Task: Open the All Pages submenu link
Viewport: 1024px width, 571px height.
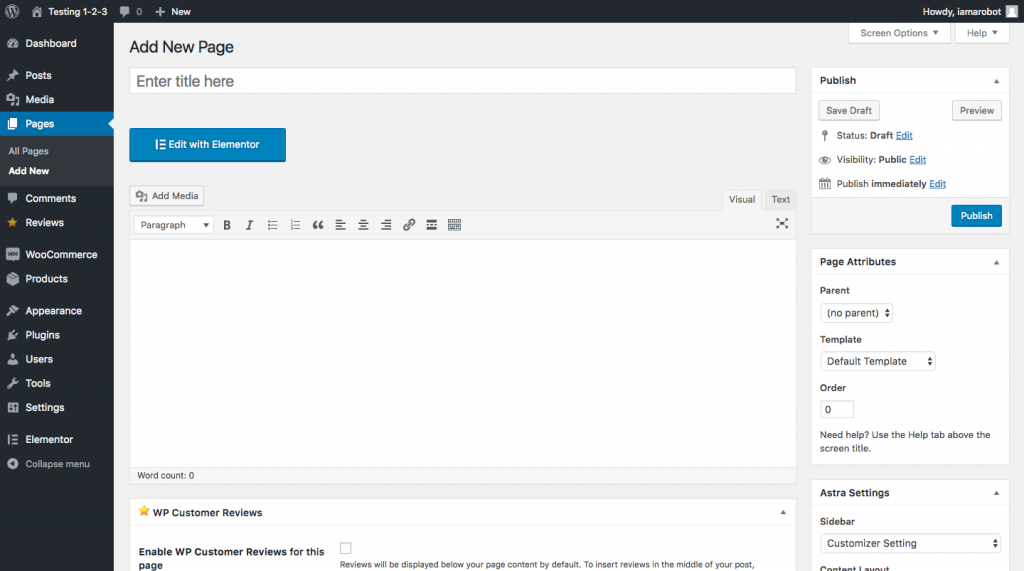Action: click(x=29, y=151)
